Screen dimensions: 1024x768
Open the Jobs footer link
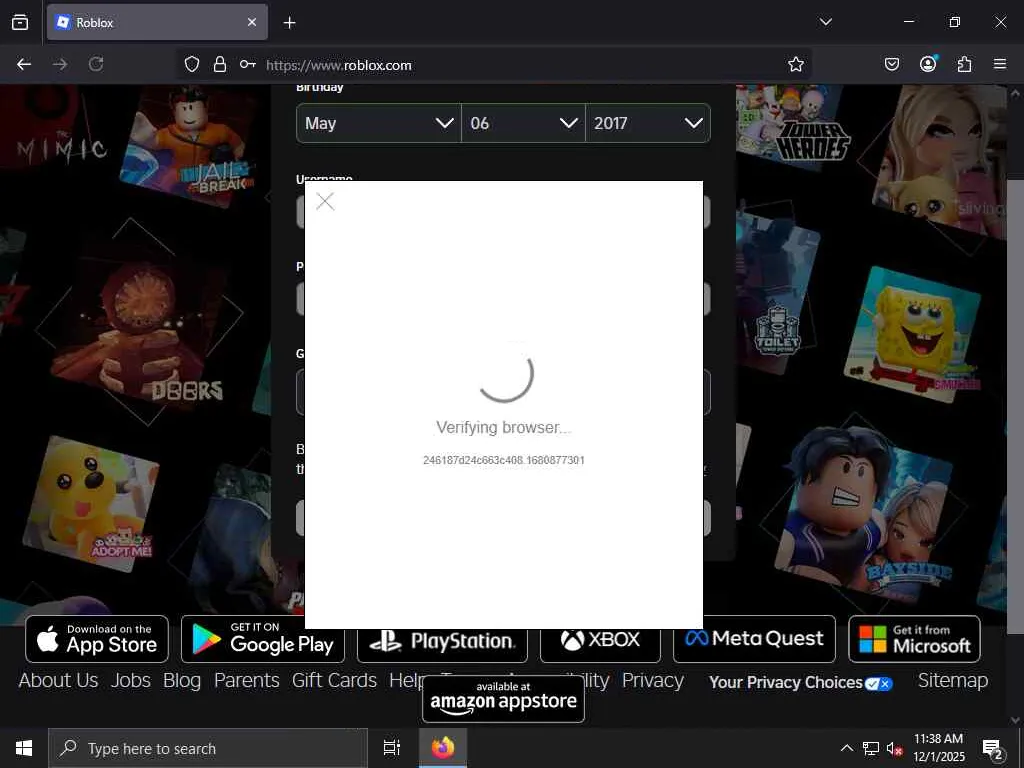[x=131, y=680]
